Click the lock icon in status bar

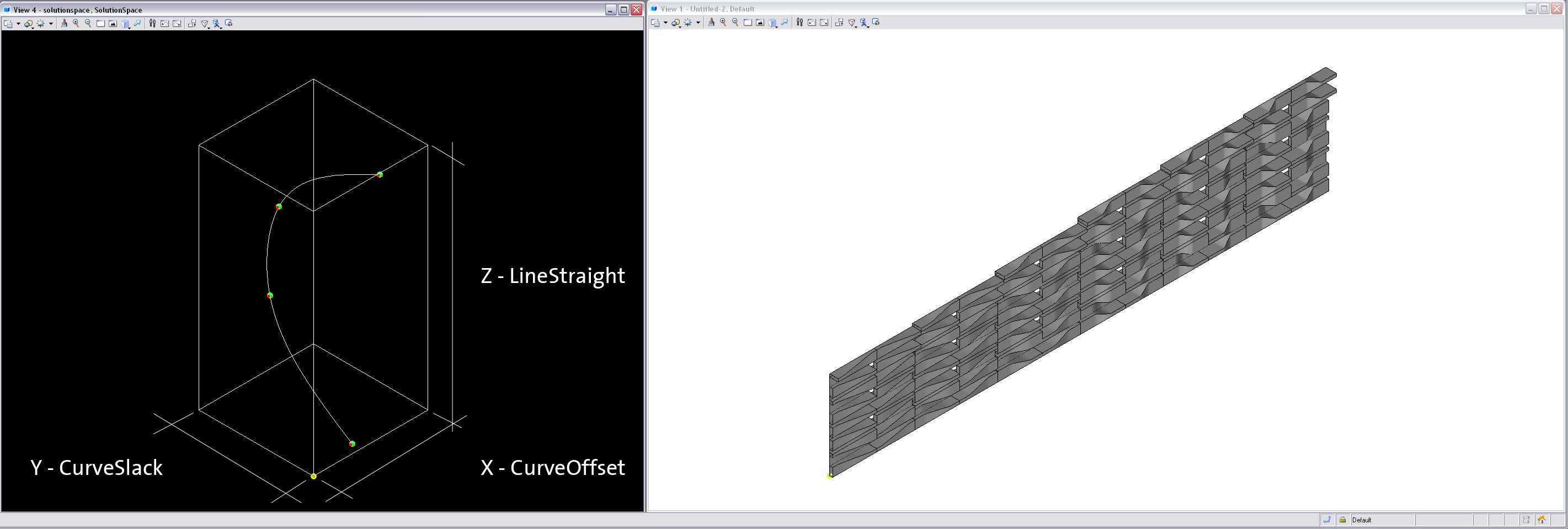pyautogui.click(x=1343, y=520)
